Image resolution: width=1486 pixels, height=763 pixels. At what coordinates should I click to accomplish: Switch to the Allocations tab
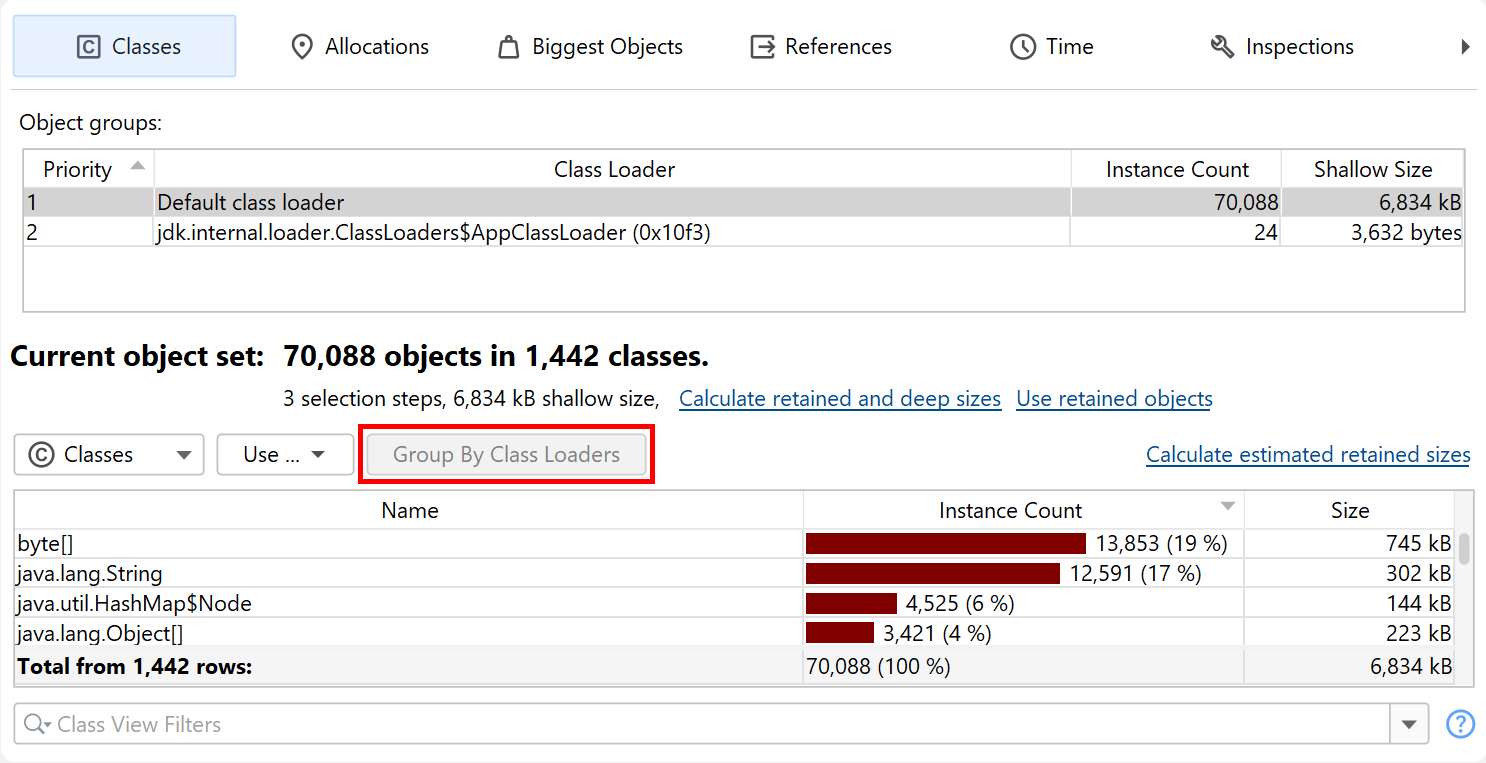pyautogui.click(x=359, y=47)
